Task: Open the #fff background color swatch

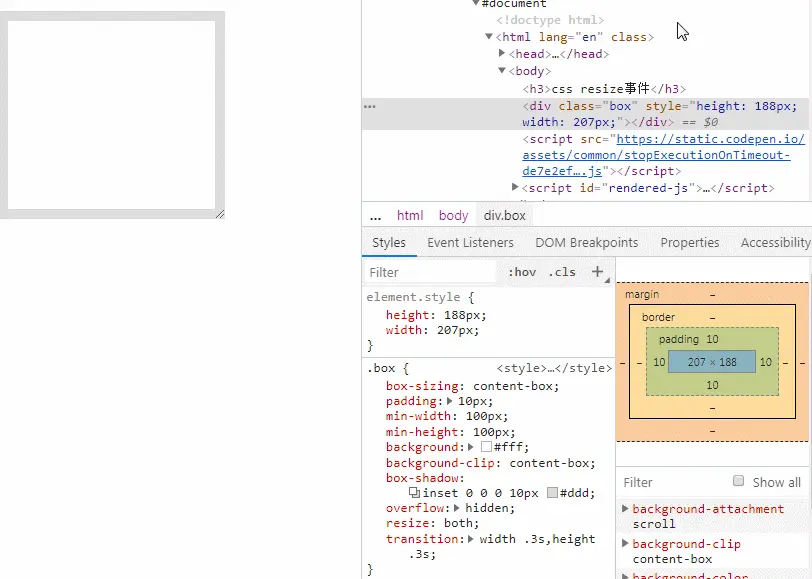Action: click(486, 446)
